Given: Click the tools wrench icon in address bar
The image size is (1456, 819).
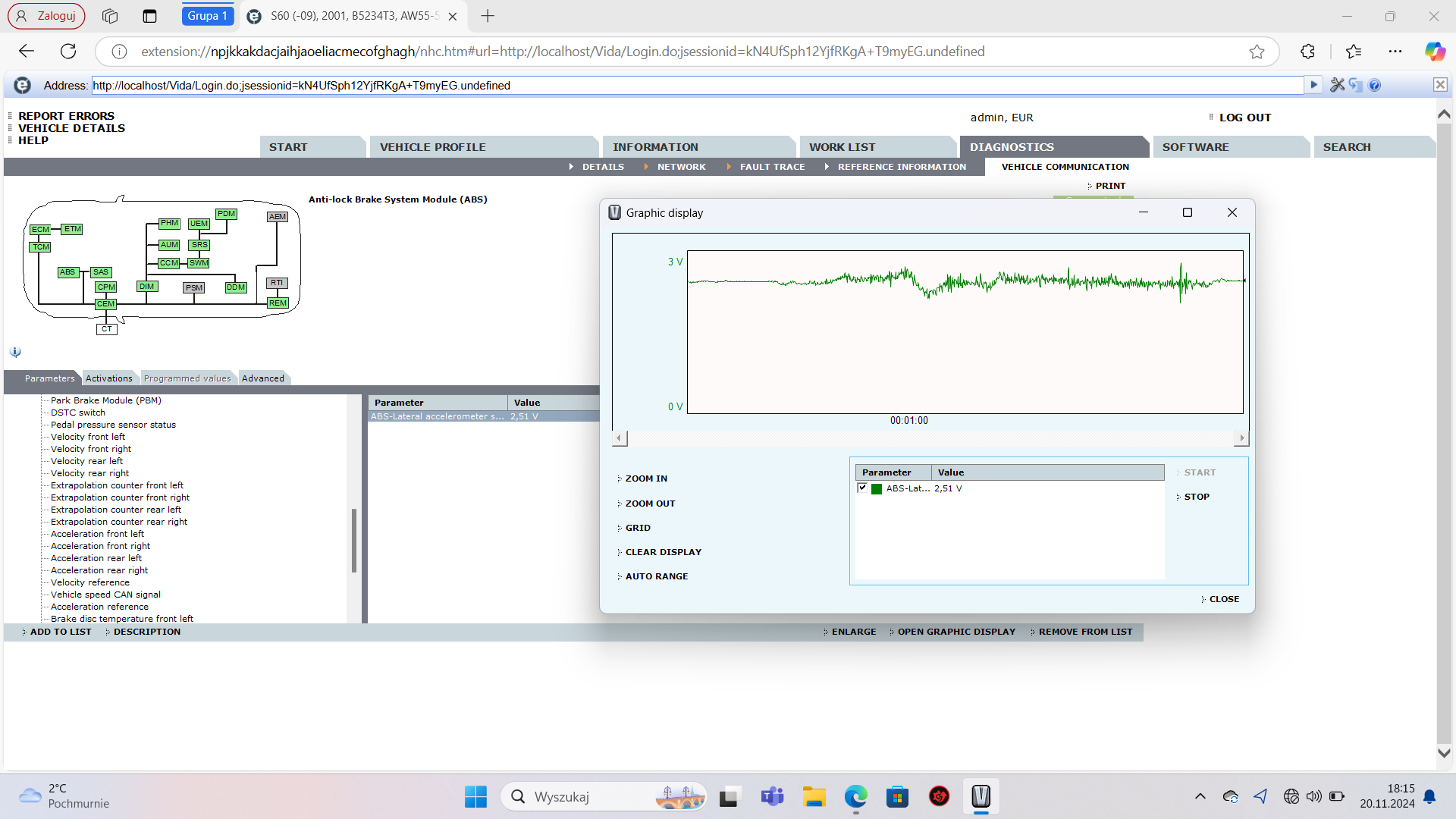Looking at the screenshot, I should tap(1337, 85).
